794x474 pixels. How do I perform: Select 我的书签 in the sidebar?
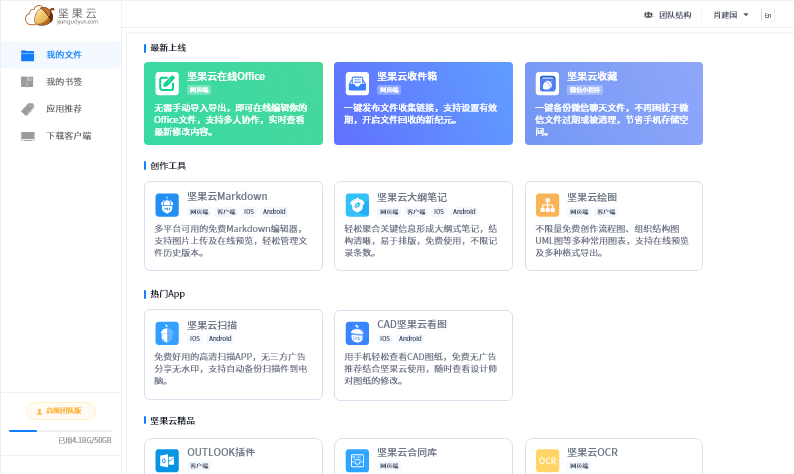pos(64,82)
